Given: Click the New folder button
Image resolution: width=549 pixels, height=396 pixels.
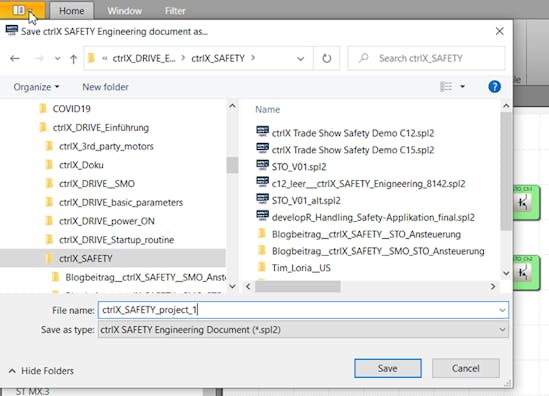Looking at the screenshot, I should coord(105,87).
